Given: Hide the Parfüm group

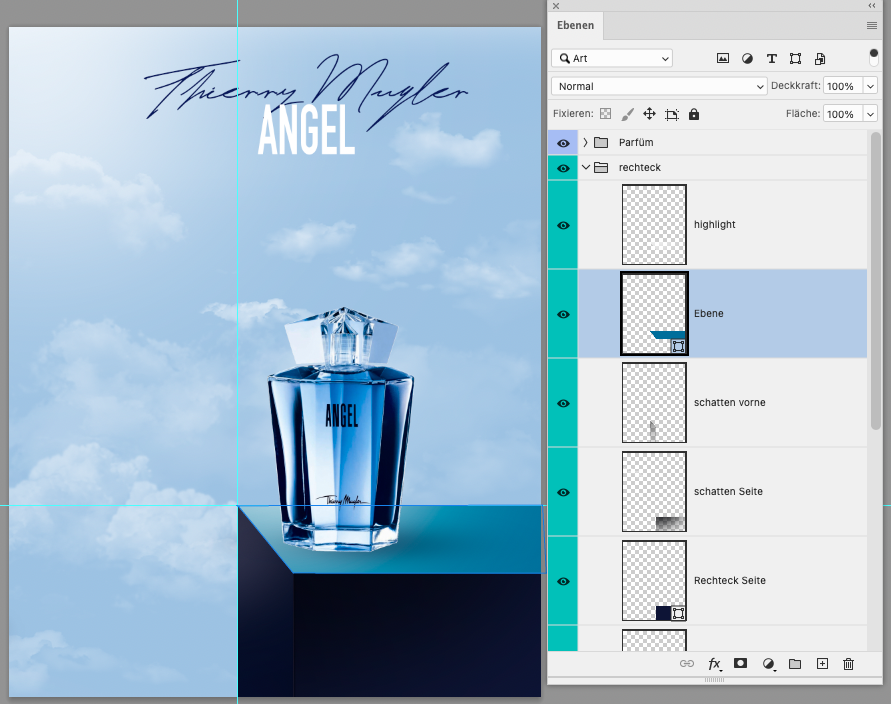Looking at the screenshot, I should [563, 143].
